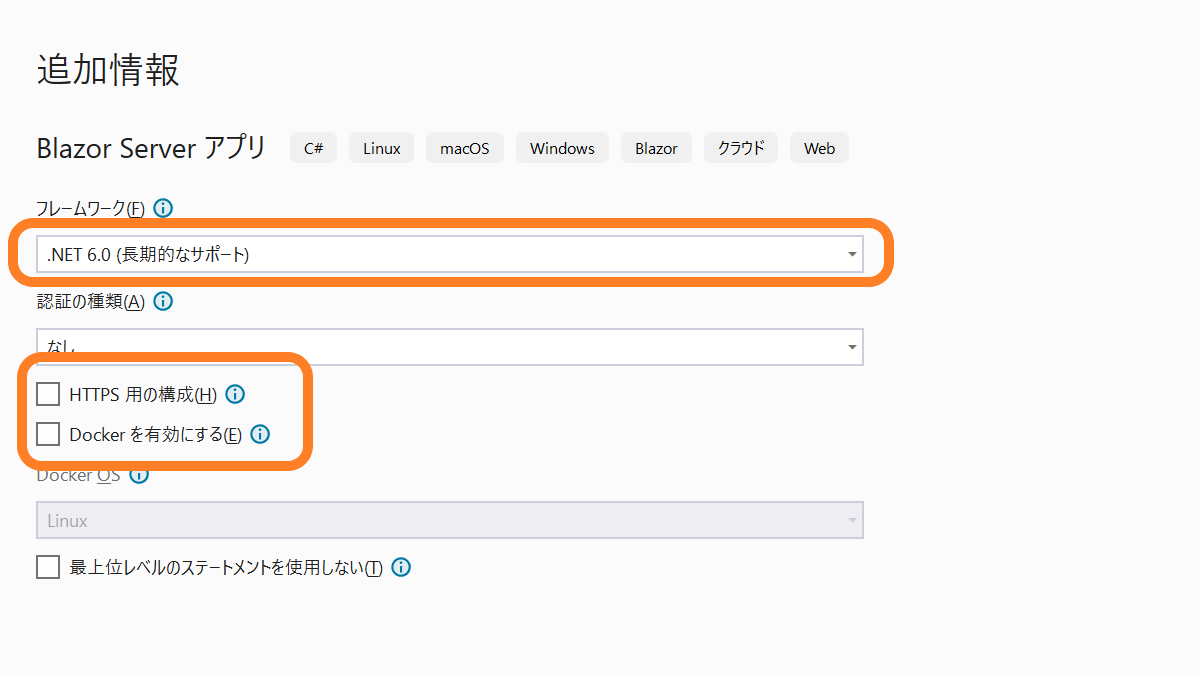Click the Docker OS label
The width and height of the screenshot is (1200, 675).
click(x=78, y=475)
